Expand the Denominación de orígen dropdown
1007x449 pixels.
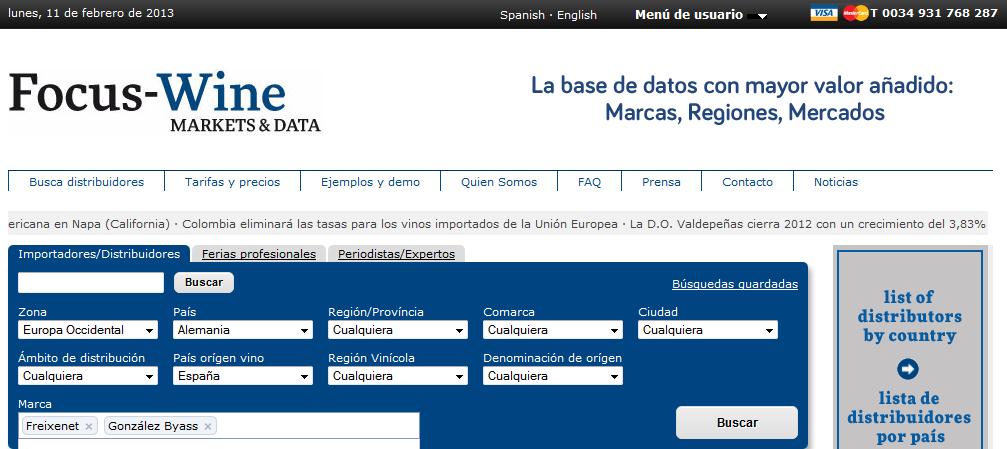(553, 376)
